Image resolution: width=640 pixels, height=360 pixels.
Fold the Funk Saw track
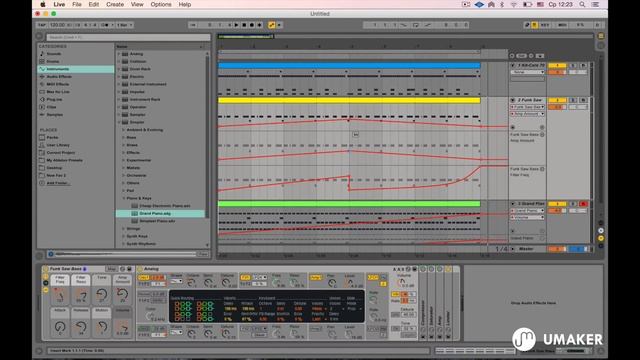pos(513,100)
